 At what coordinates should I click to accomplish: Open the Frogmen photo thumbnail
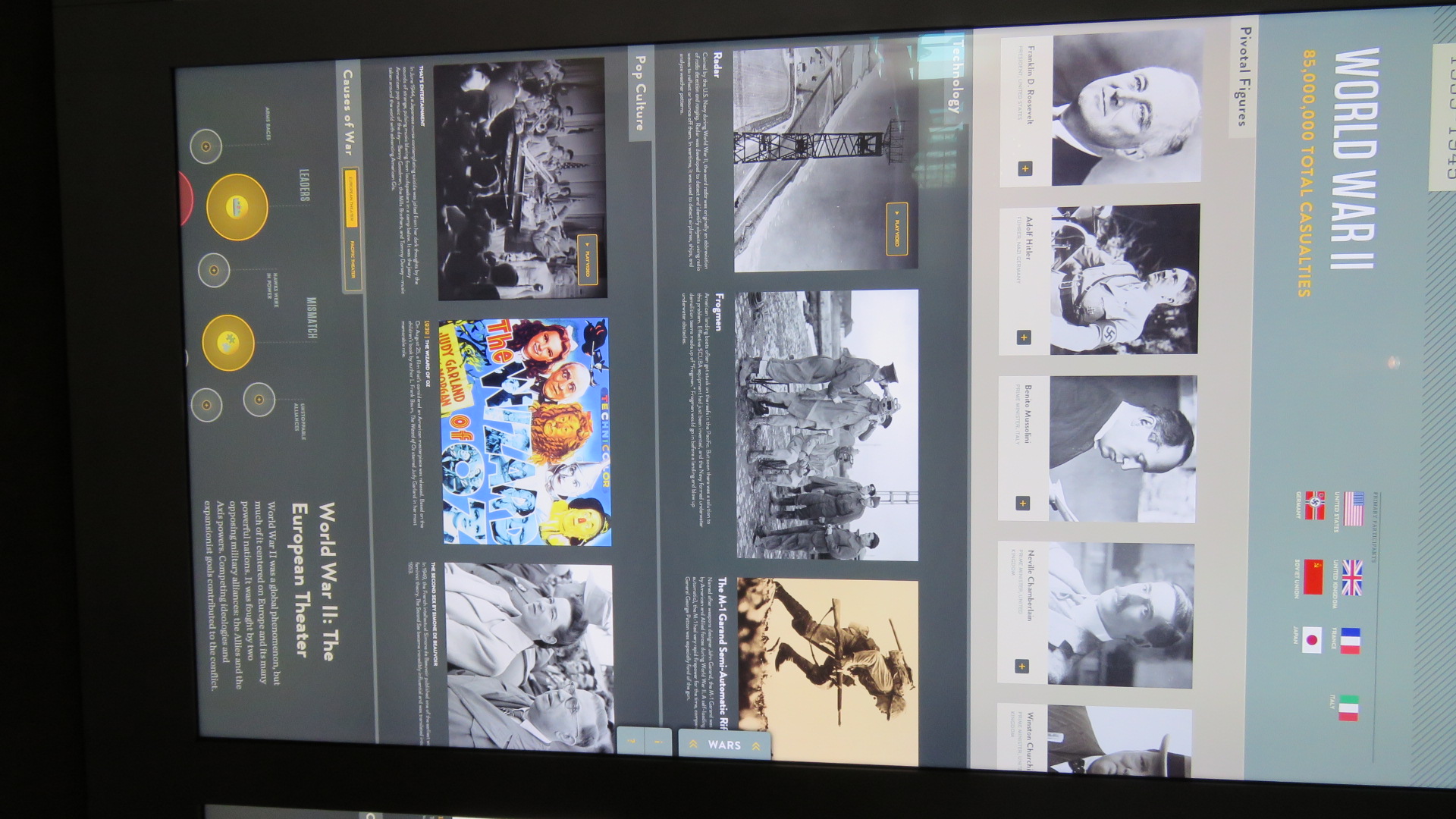click(x=827, y=425)
